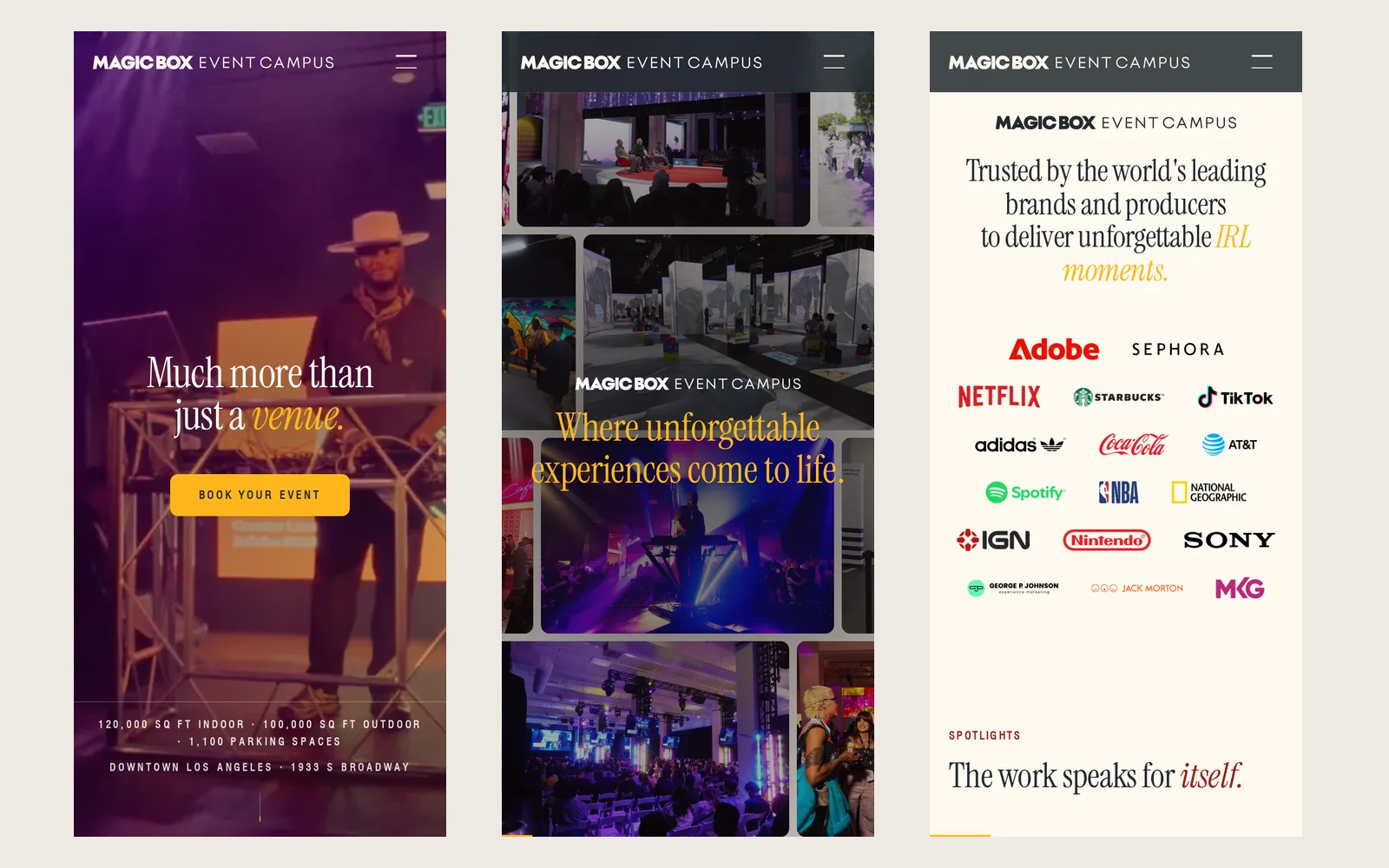Open the hamburger menu on the brands screen
The image size is (1389, 868).
click(1261, 62)
